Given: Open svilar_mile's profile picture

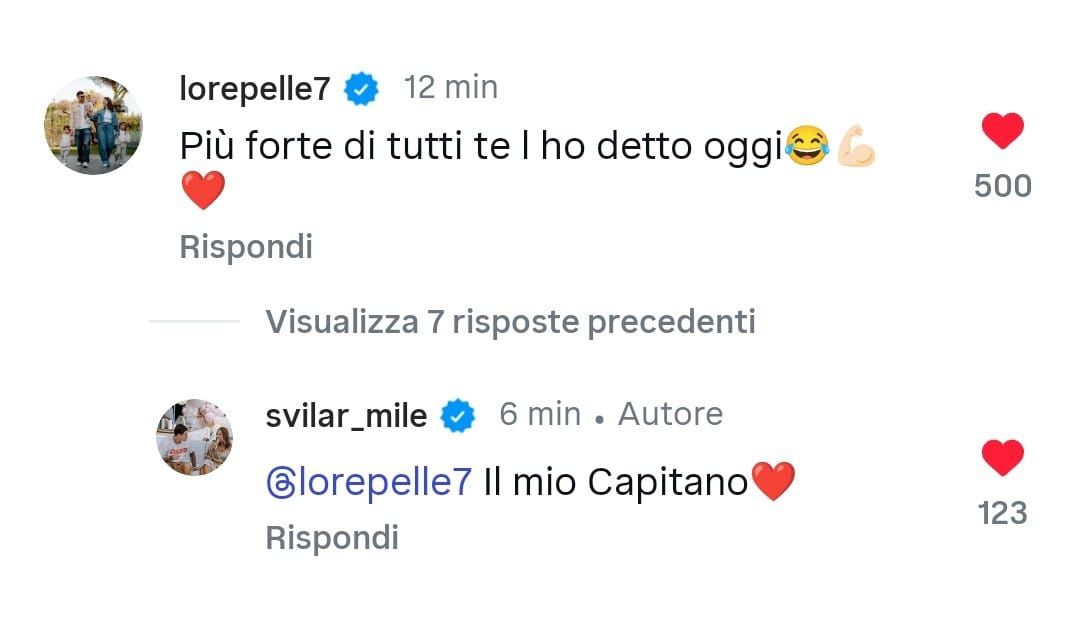Looking at the screenshot, I should 194,437.
